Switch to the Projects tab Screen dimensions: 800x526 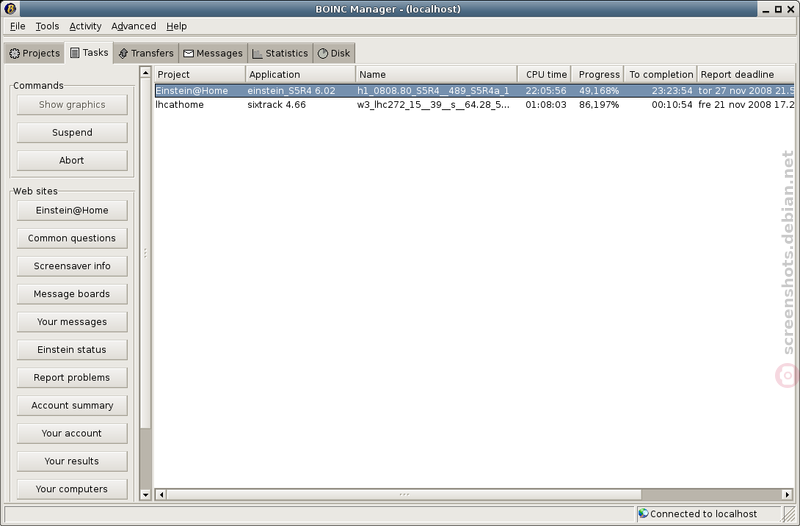point(34,53)
